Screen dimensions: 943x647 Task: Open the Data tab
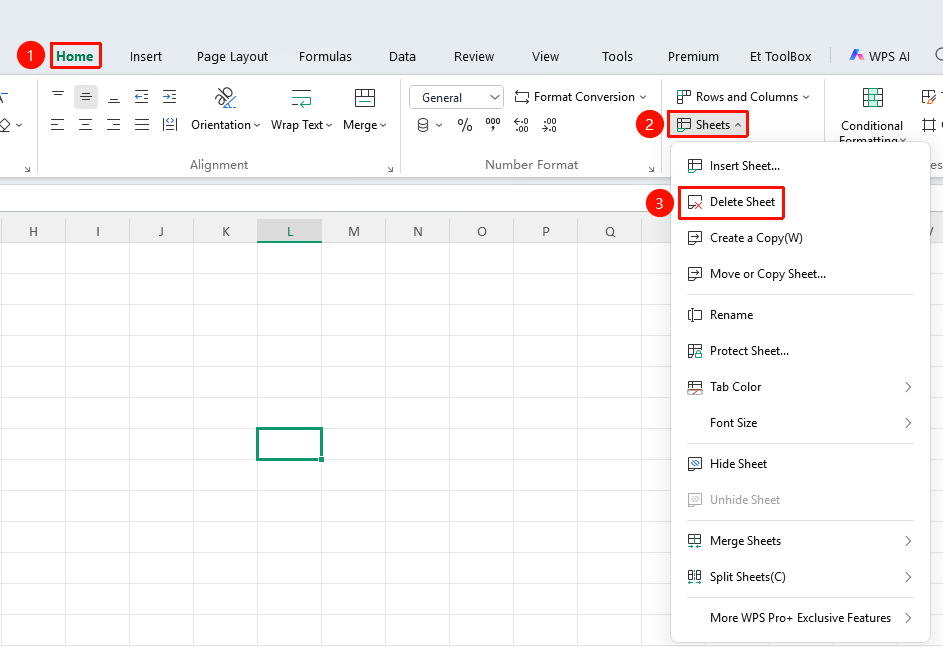(x=402, y=57)
